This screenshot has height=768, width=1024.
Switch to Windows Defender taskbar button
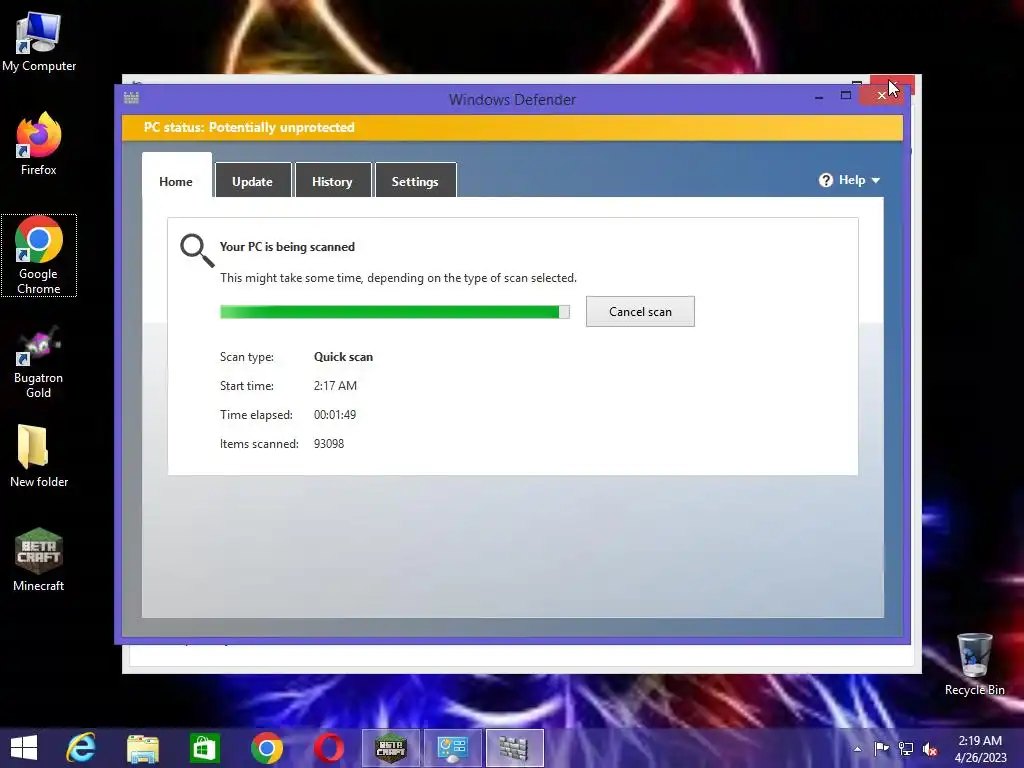click(x=515, y=748)
